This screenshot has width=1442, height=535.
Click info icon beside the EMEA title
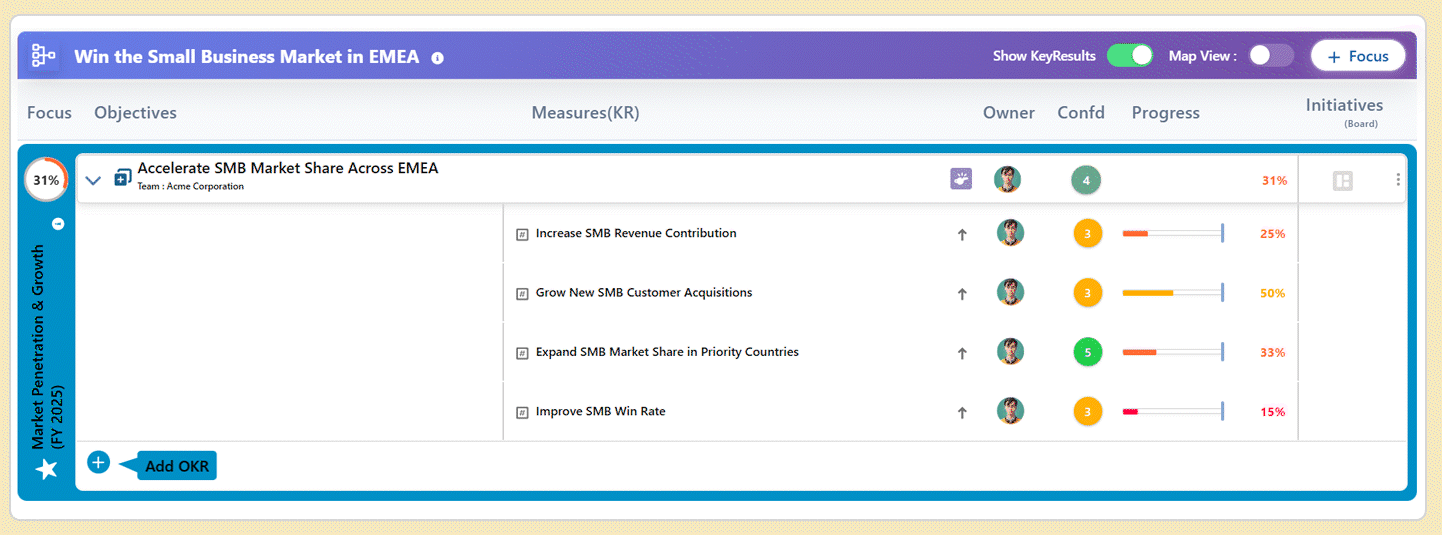coord(437,58)
